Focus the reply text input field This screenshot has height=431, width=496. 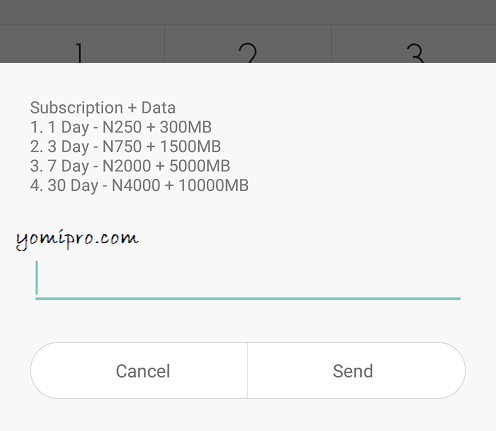pos(248,280)
